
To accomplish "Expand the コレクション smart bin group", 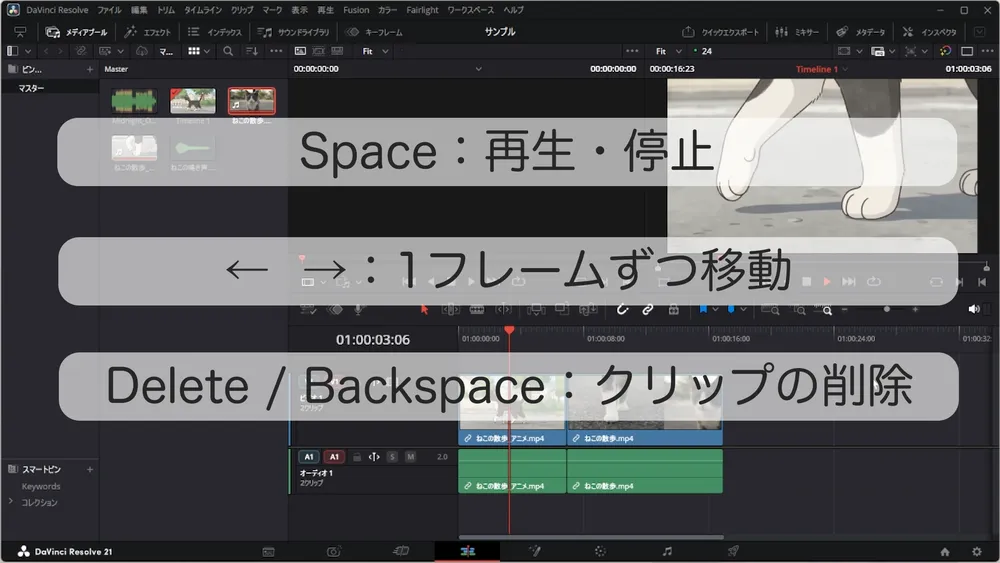I will point(11,502).
